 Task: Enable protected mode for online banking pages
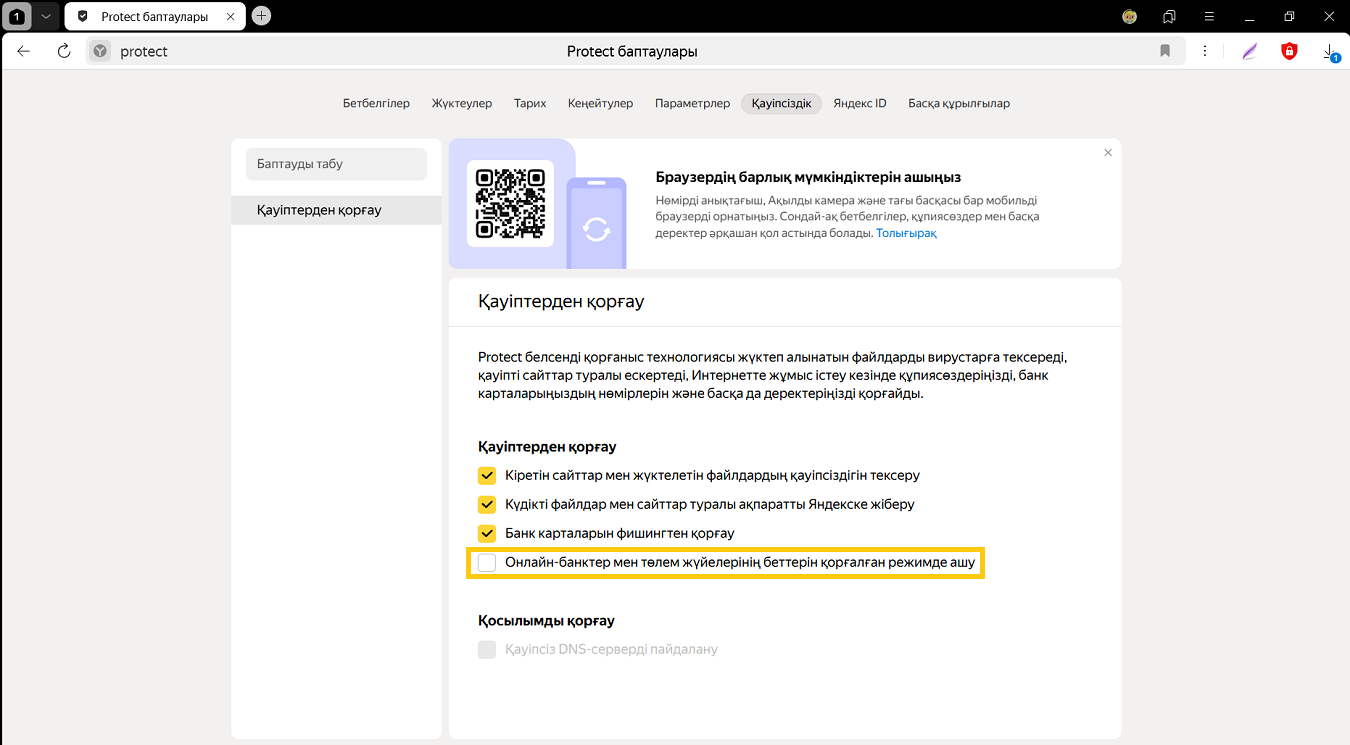click(487, 563)
